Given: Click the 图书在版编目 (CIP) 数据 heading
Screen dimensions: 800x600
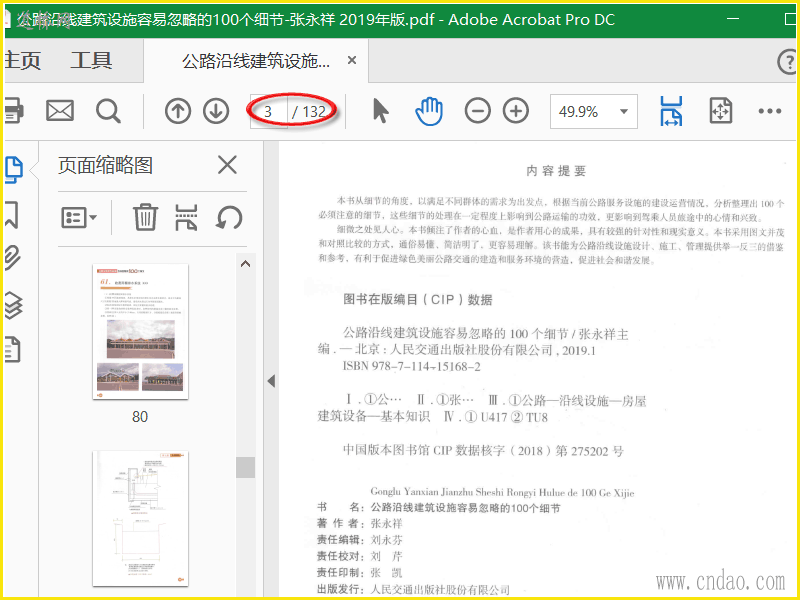Looking at the screenshot, I should tap(418, 299).
